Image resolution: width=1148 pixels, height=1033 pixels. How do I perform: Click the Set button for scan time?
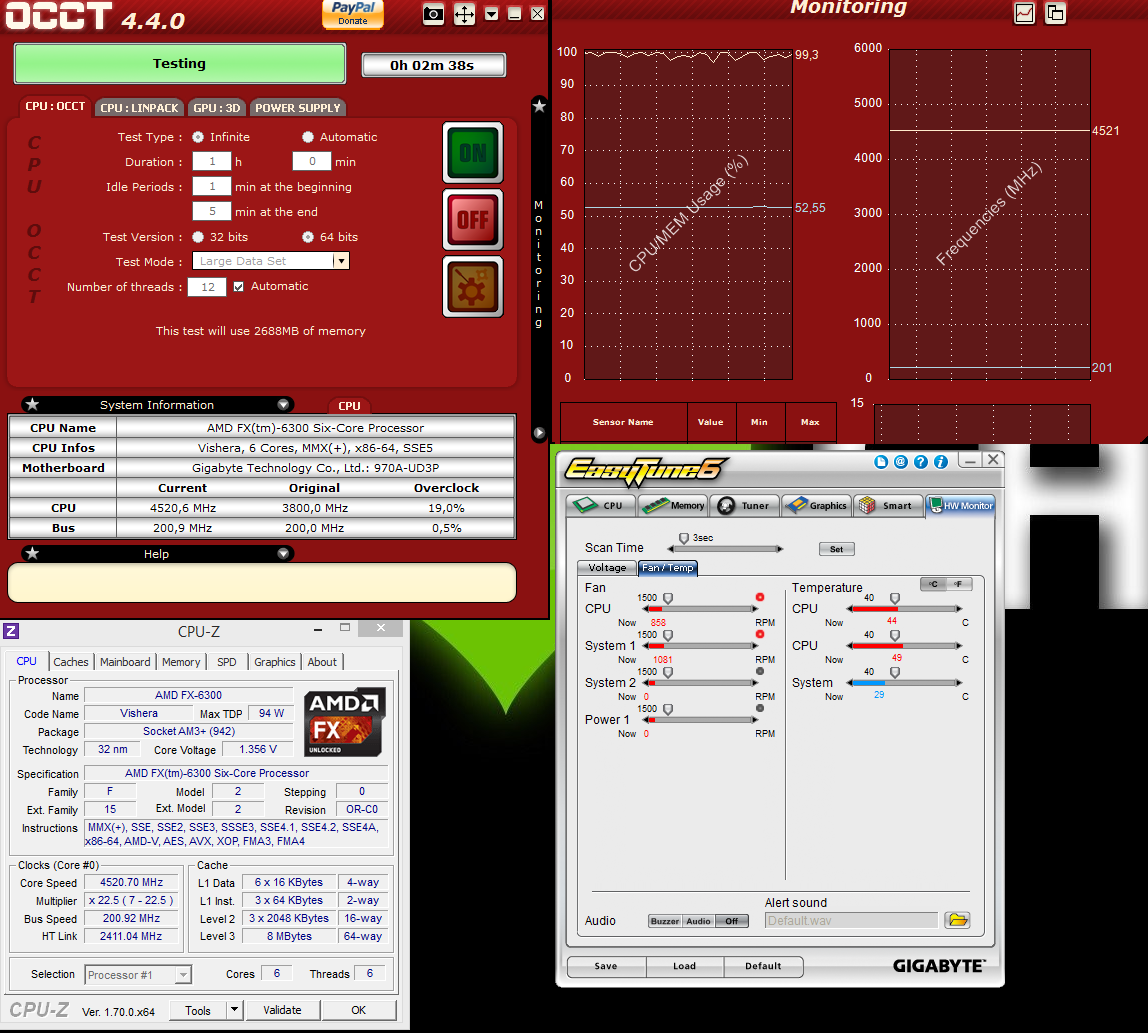836,549
